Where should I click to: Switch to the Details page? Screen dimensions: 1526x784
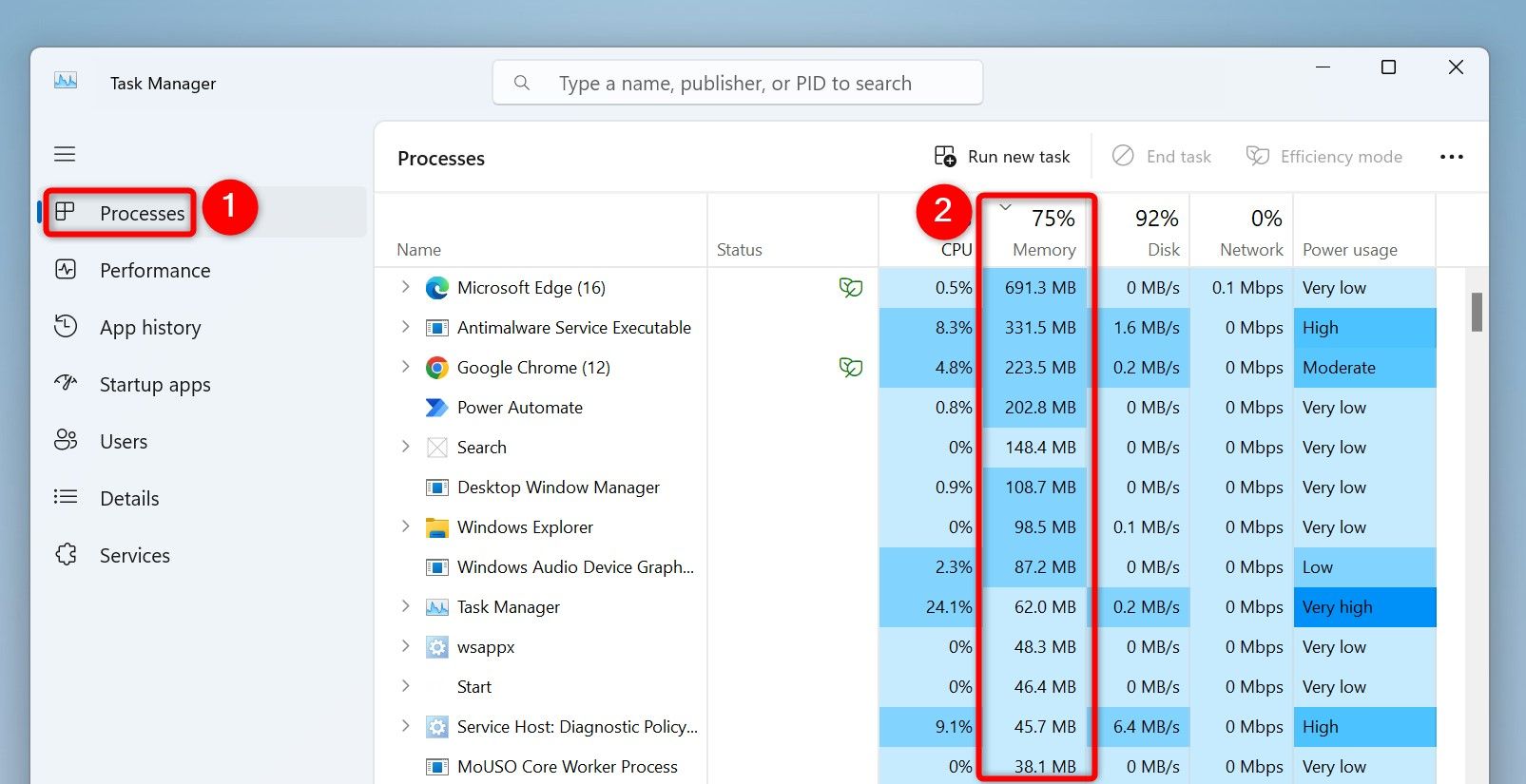[x=128, y=499]
